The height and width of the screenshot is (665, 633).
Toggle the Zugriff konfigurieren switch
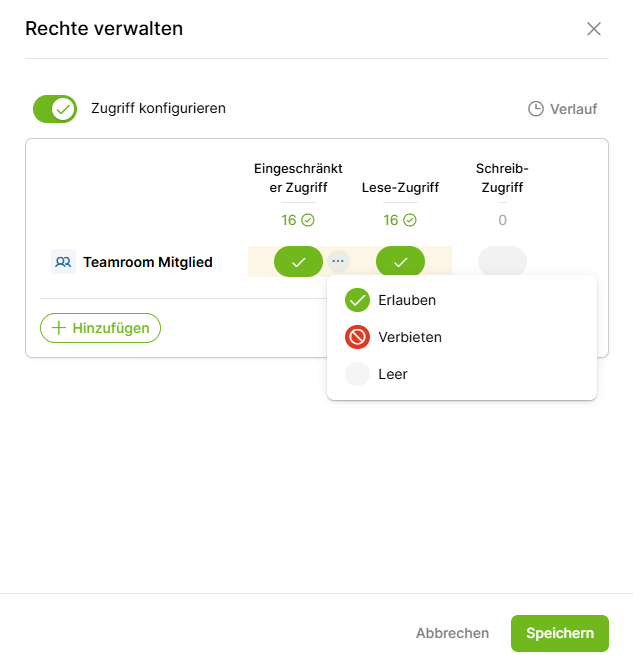[x=55, y=108]
